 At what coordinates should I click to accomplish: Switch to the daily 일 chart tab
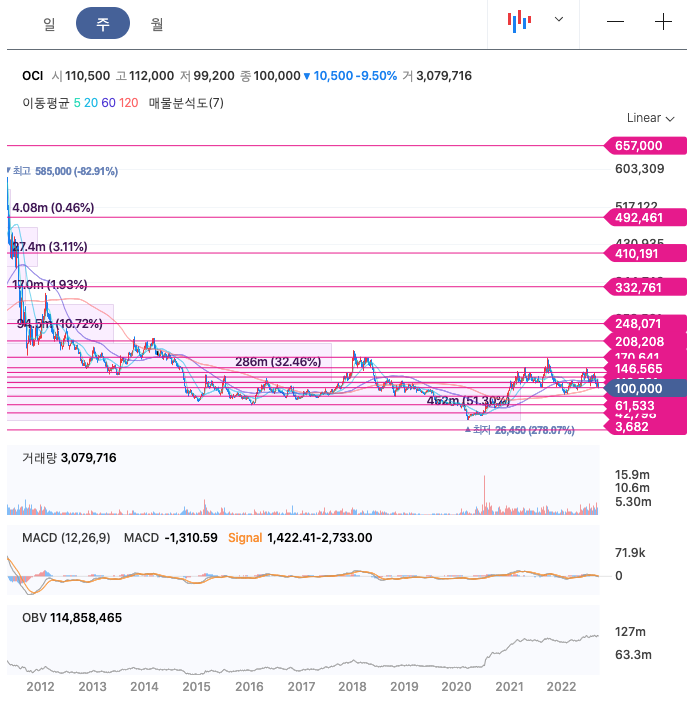49,23
